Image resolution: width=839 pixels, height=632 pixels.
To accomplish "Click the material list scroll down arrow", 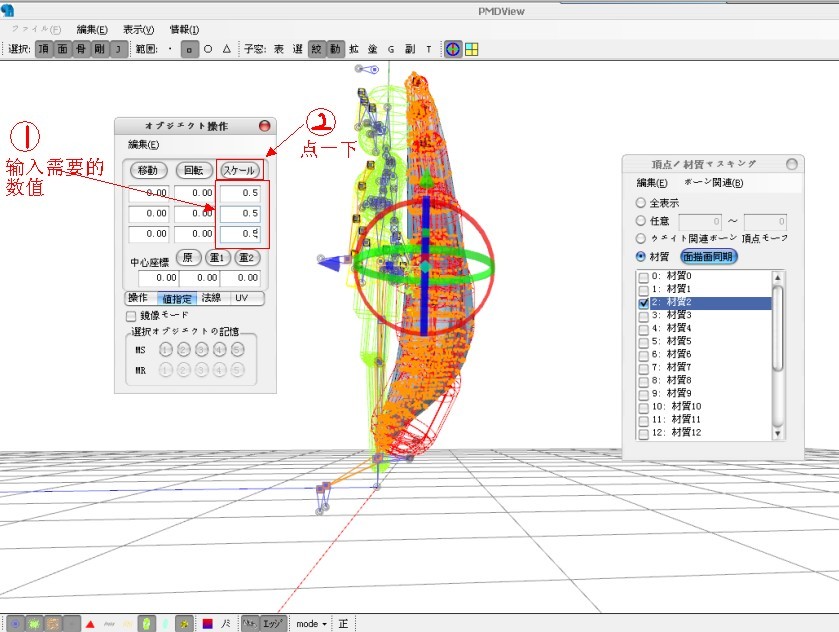I will (x=777, y=433).
